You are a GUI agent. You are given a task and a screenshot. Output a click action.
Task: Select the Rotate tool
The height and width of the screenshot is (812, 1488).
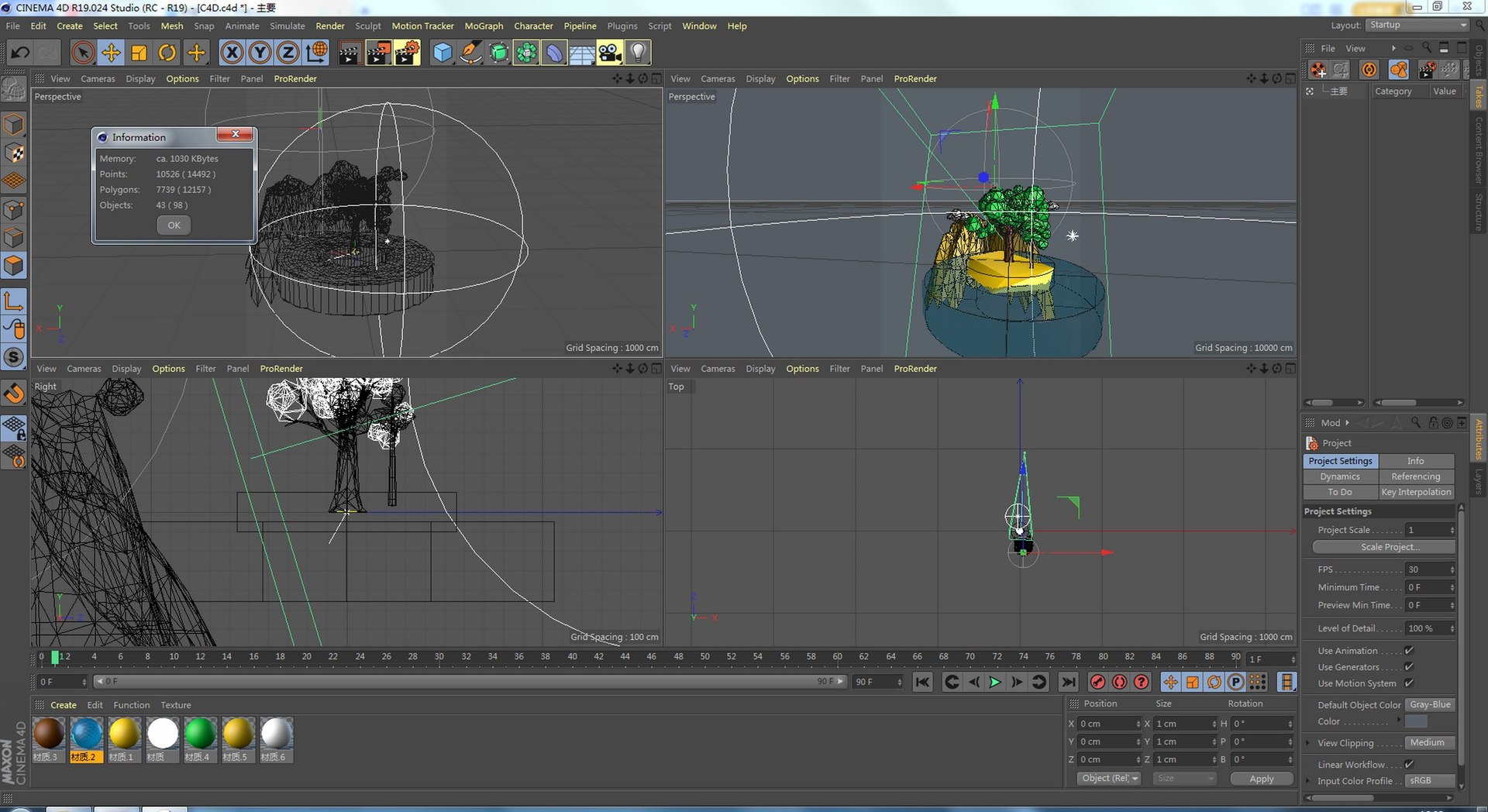pyautogui.click(x=167, y=53)
